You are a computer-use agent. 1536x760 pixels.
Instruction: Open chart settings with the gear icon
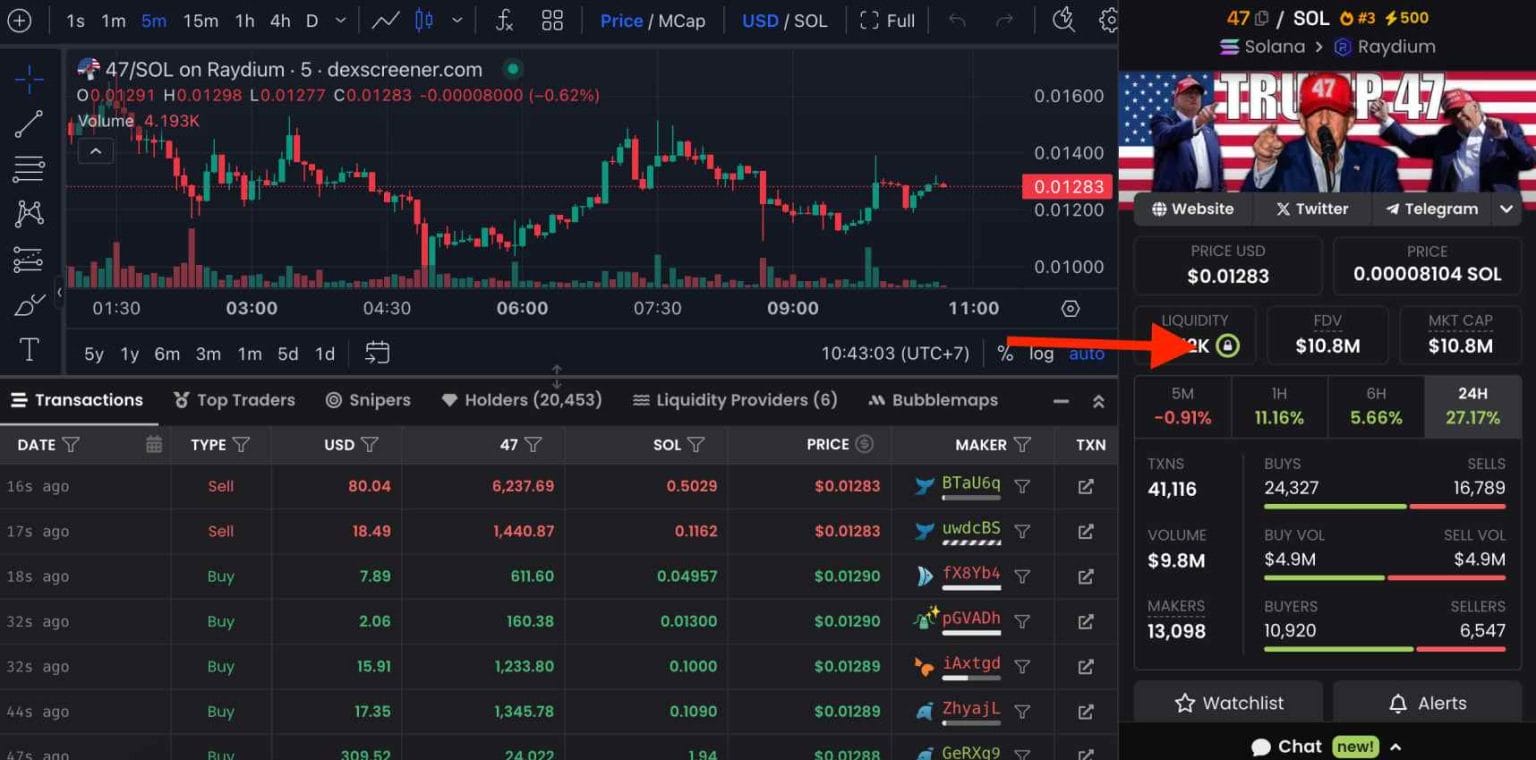coord(1110,20)
